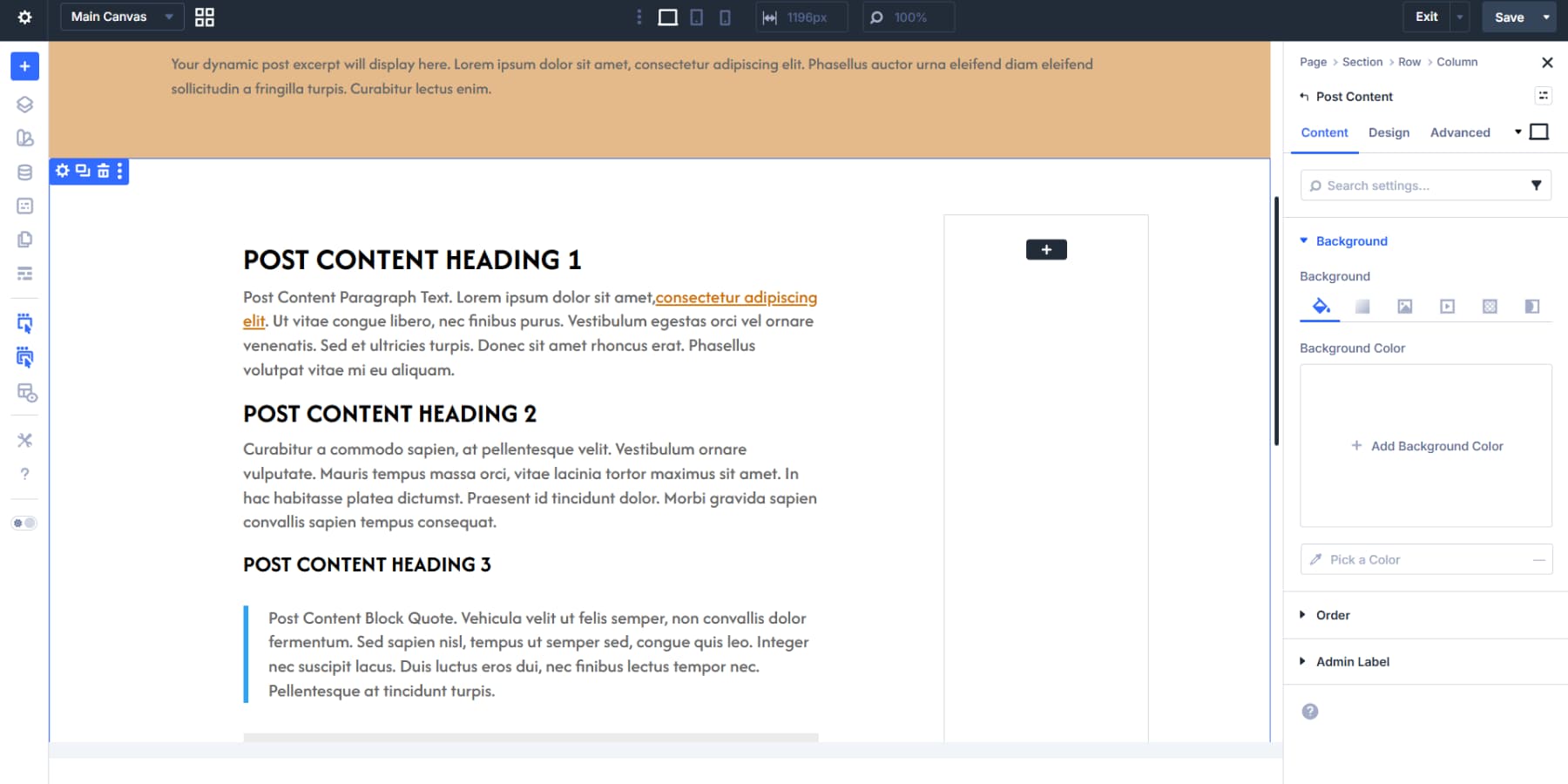Expand the Order section
The height and width of the screenshot is (784, 1568).
point(1332,615)
